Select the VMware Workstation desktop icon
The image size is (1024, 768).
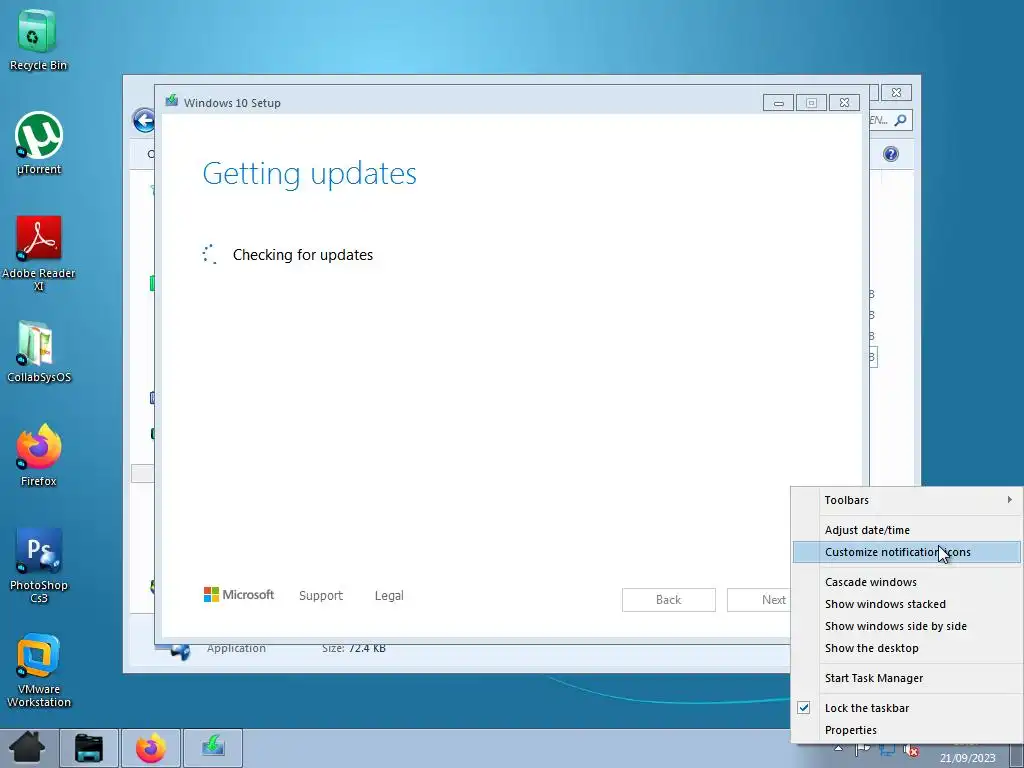(39, 670)
